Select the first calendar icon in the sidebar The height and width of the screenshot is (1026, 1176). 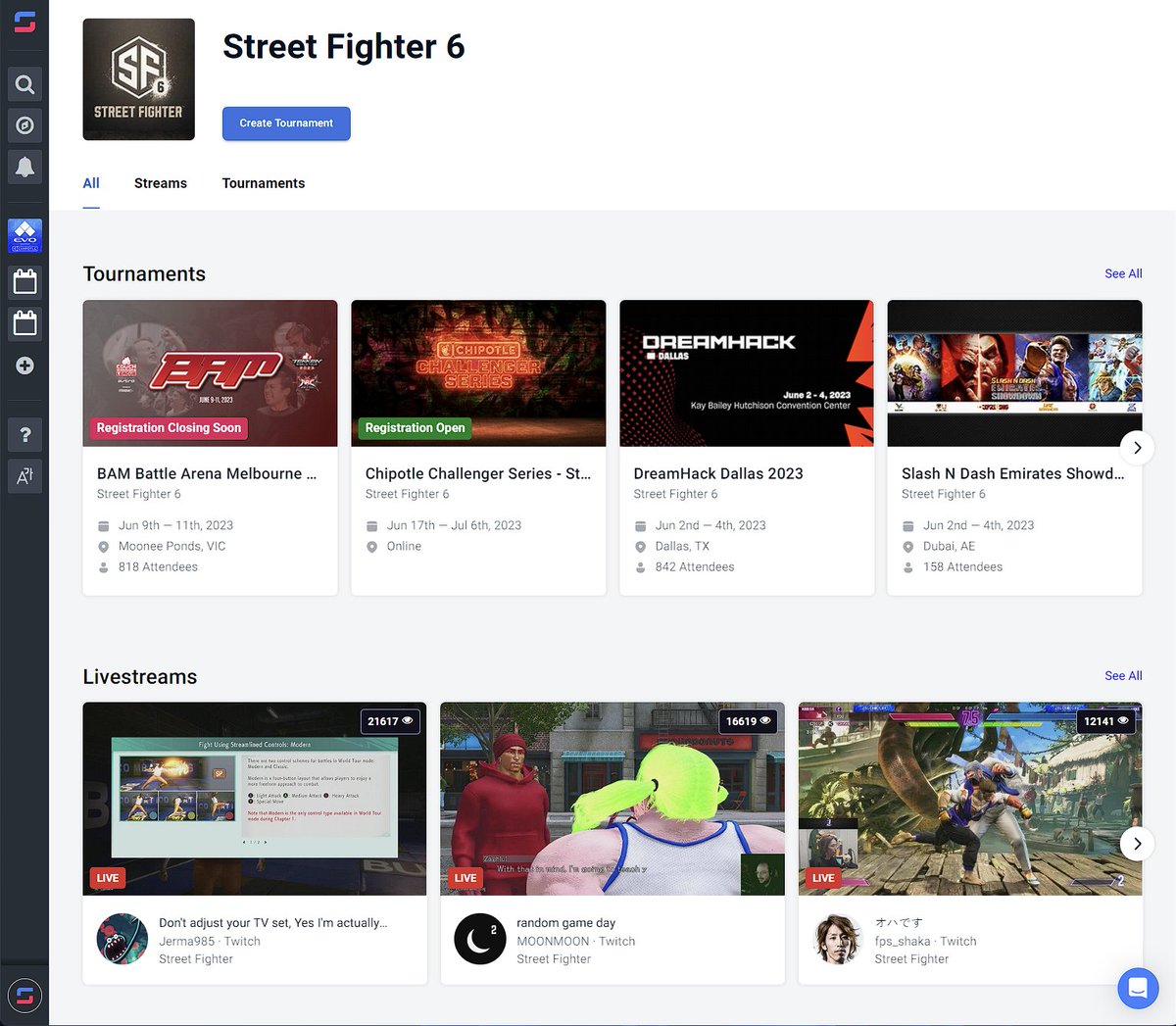tap(24, 281)
